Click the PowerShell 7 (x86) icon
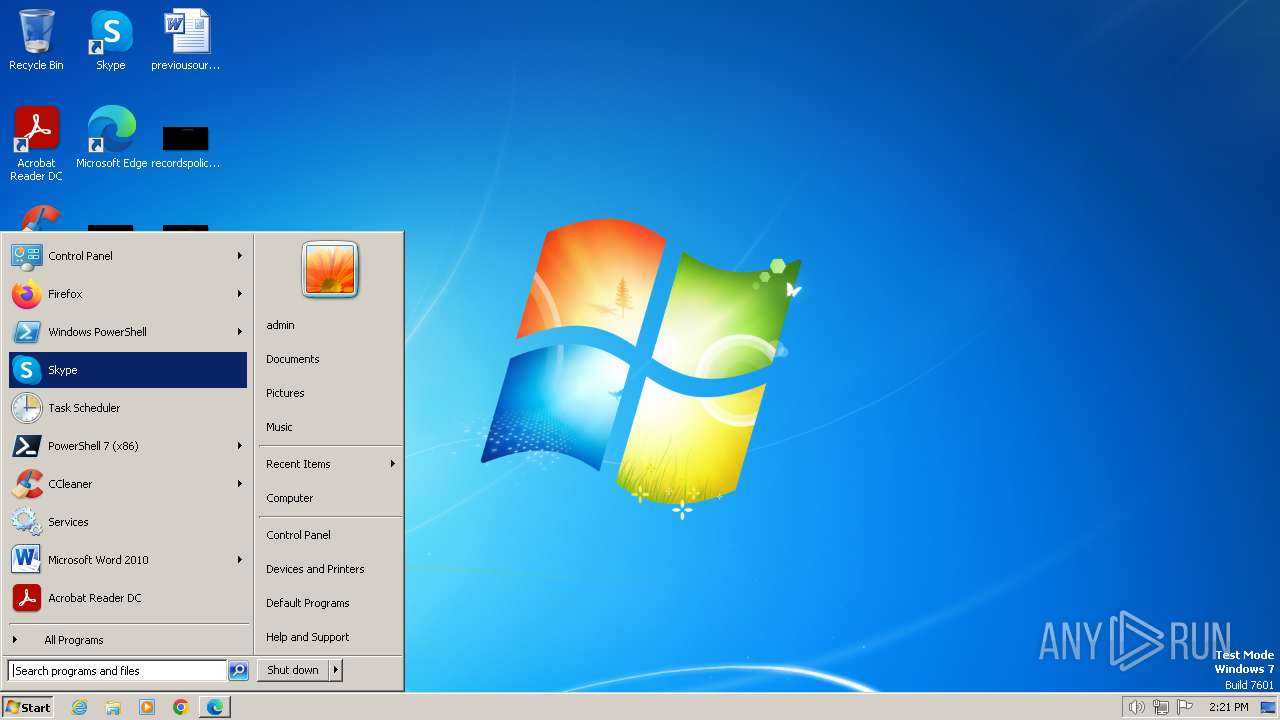Viewport: 1280px width, 720px height. (26, 446)
